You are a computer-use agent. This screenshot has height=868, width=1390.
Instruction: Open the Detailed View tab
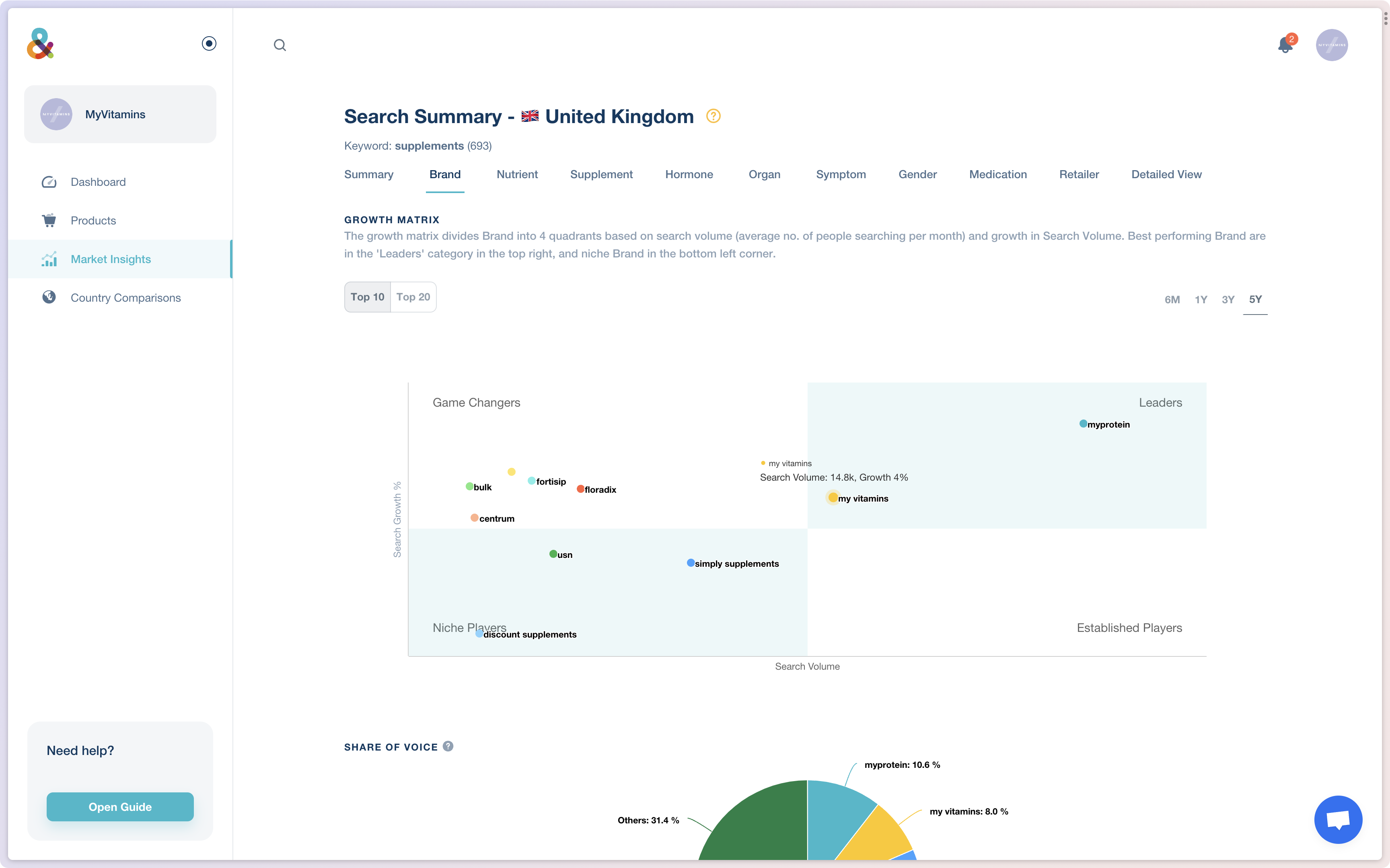pyautogui.click(x=1166, y=175)
